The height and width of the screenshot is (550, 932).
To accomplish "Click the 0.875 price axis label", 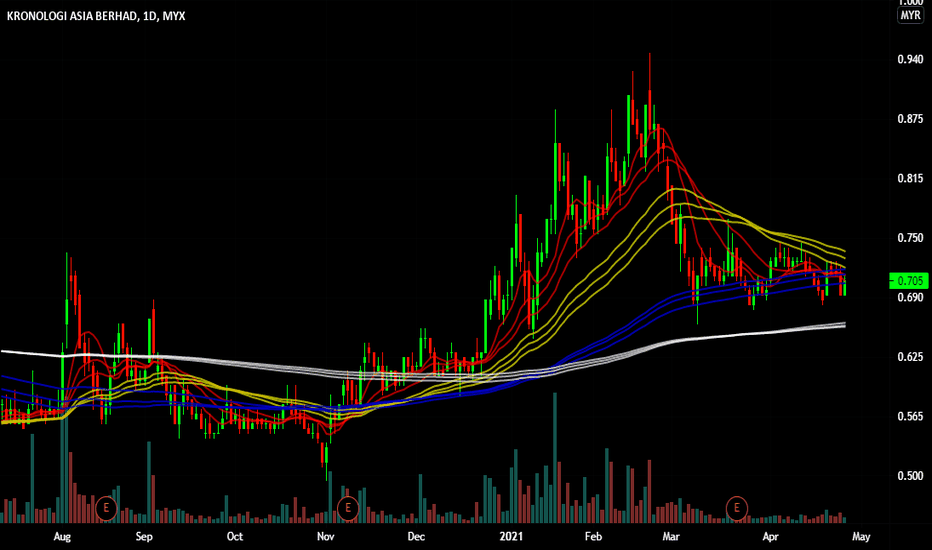I will pyautogui.click(x=910, y=118).
